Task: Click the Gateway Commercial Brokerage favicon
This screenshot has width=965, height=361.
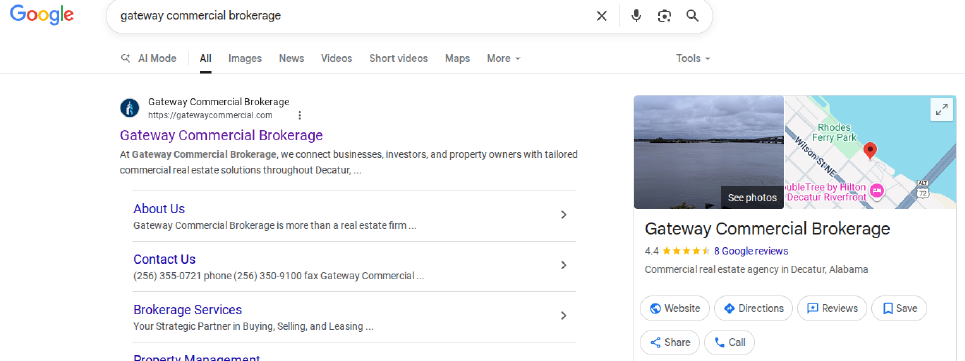Action: [129, 108]
